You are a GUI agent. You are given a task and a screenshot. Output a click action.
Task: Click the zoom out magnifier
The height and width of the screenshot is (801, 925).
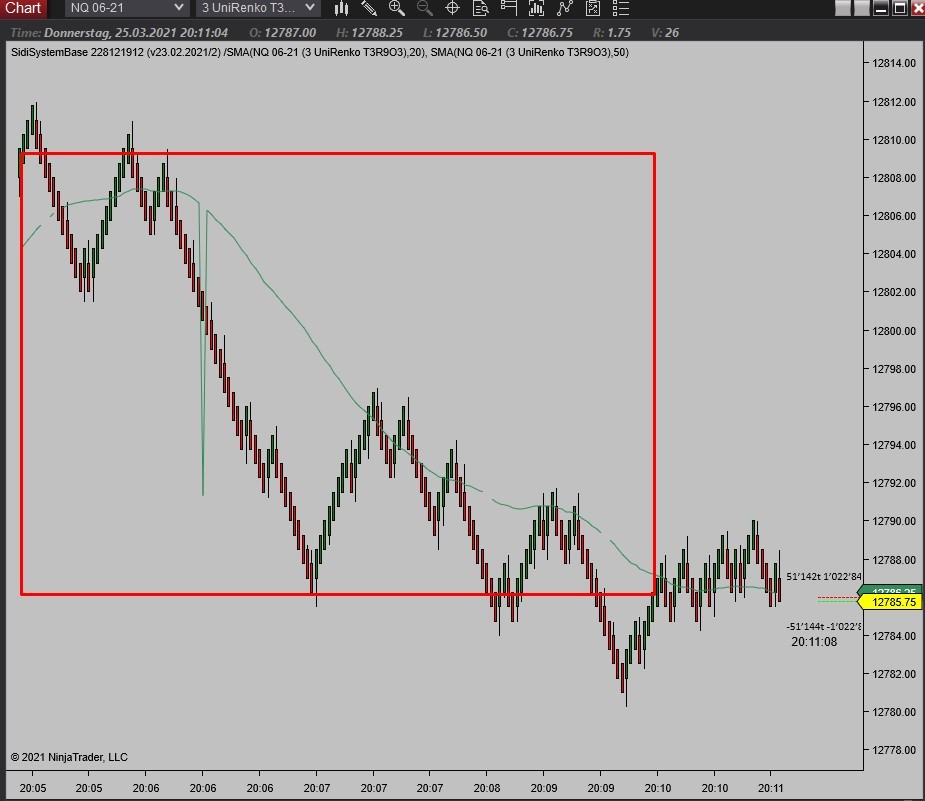(x=424, y=8)
